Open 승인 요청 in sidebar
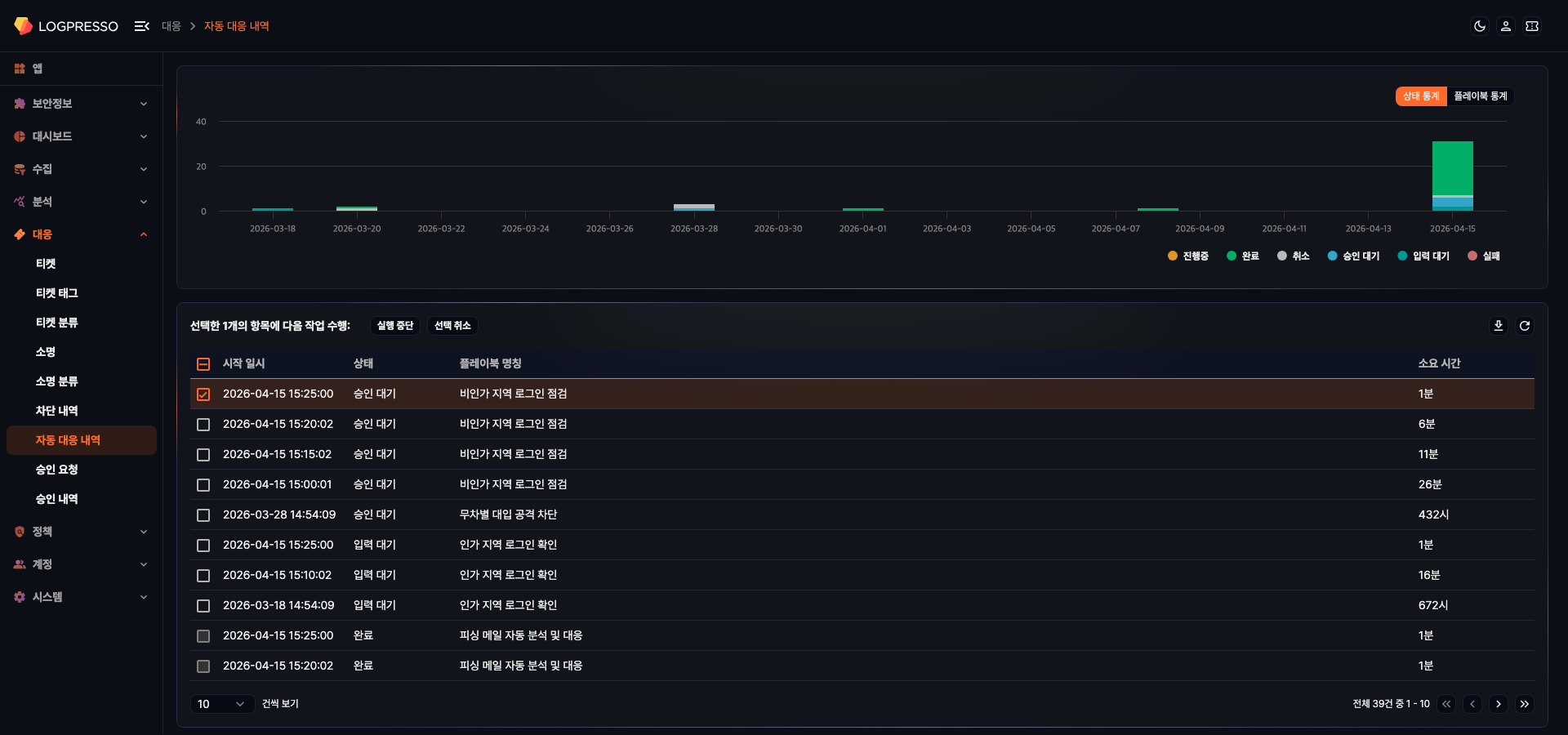The image size is (1568, 735). pos(57,470)
